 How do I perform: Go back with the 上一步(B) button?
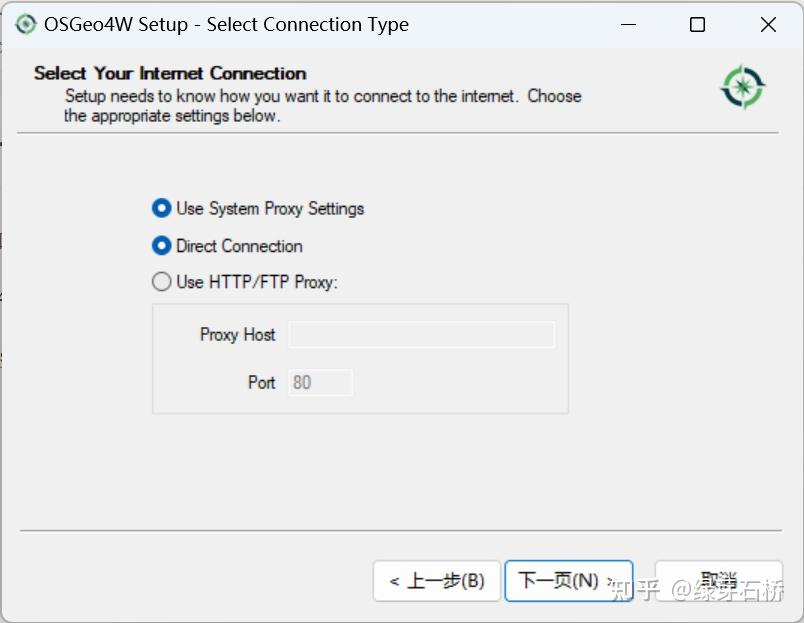coord(437,580)
